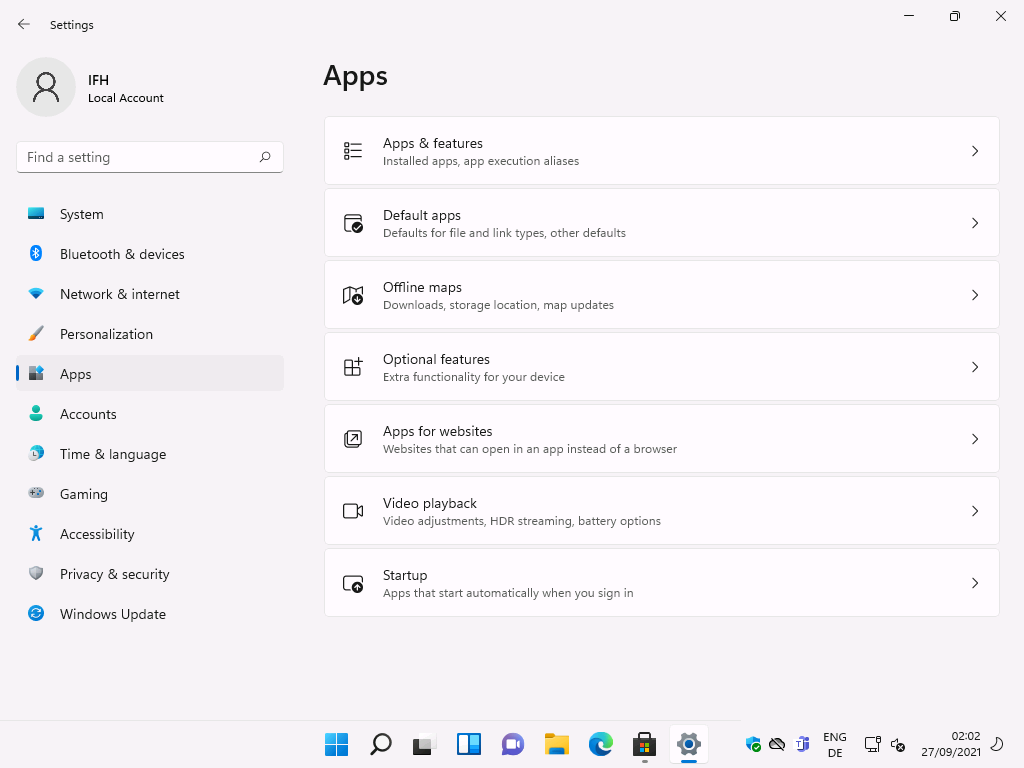Open File Explorer from taskbar
Screen dimensions: 1024x768
coord(557,744)
